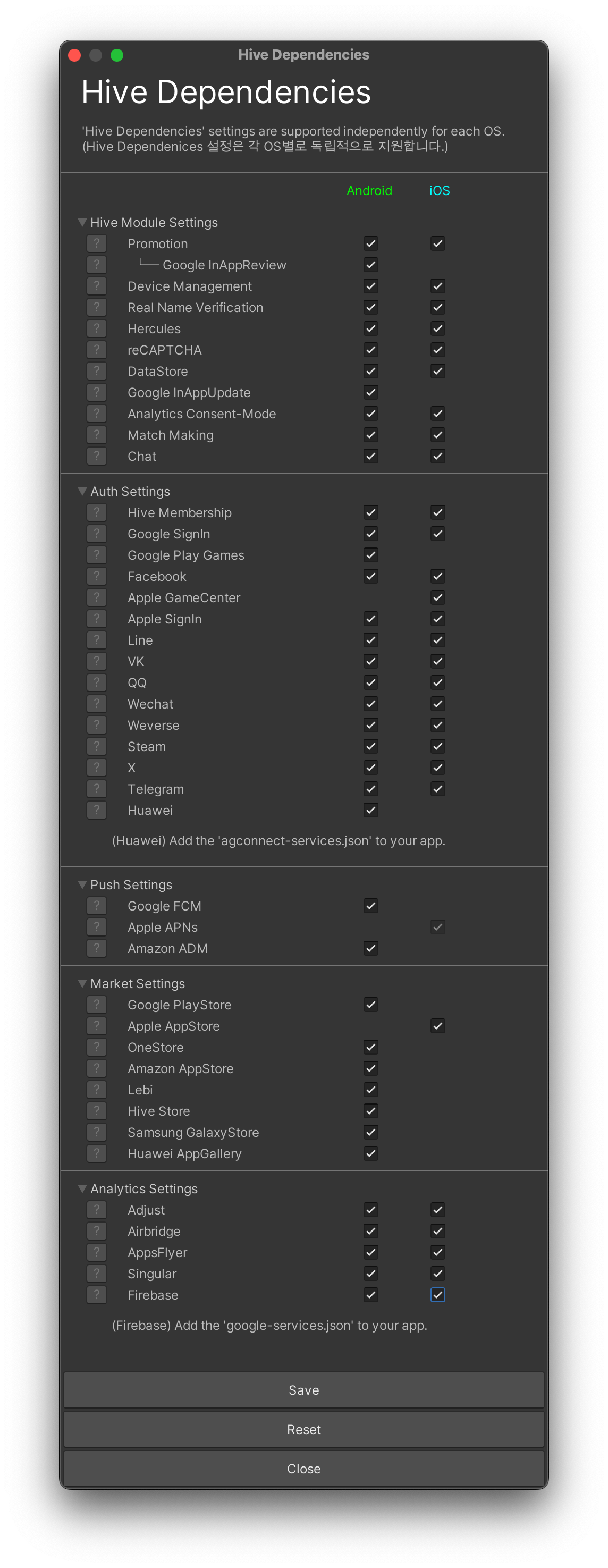Click the Close button at bottom
This screenshot has width=608, height=1568.
point(303,1469)
